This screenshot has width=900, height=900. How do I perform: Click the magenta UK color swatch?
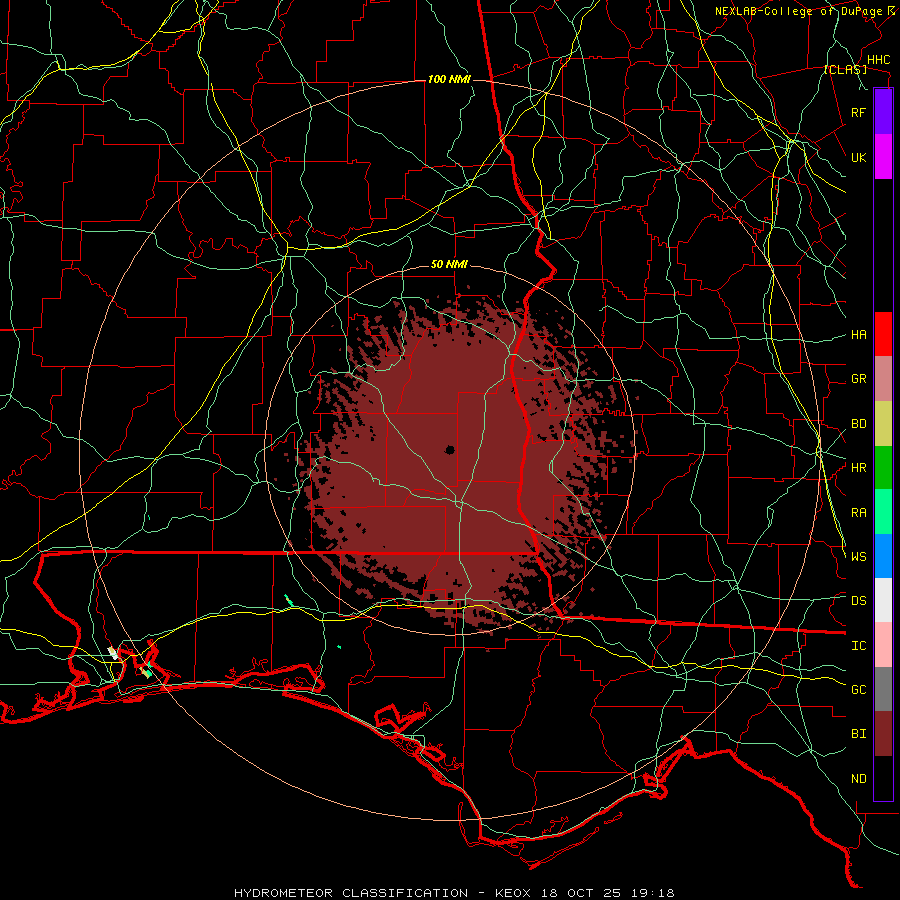883,157
